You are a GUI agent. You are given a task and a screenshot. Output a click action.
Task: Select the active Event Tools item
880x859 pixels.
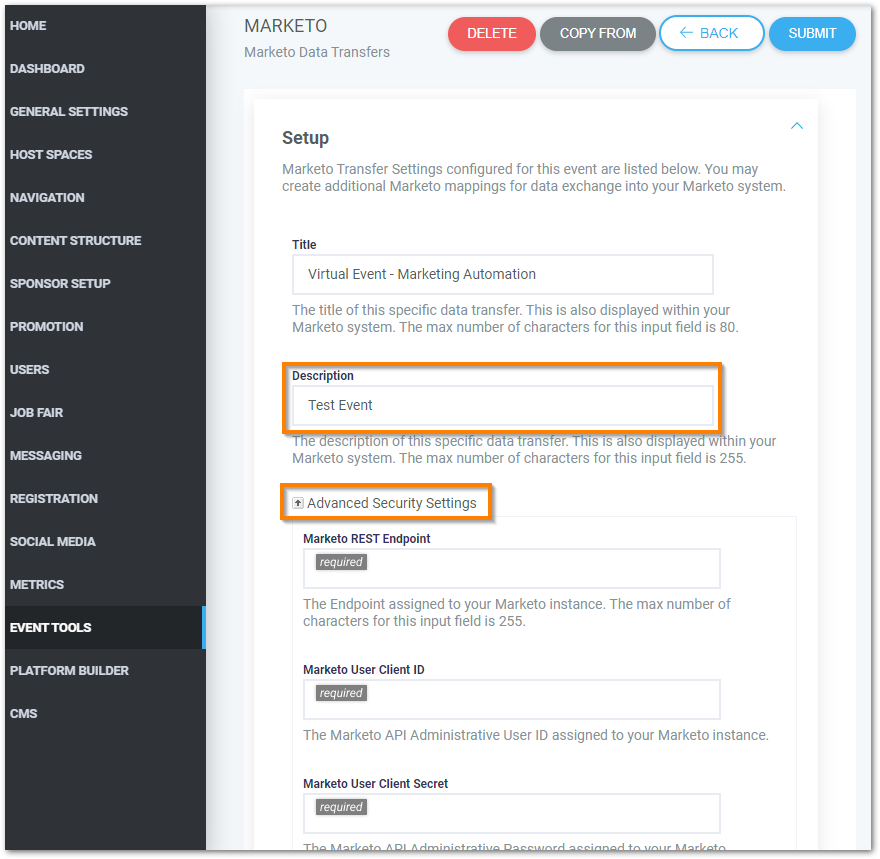(x=106, y=628)
